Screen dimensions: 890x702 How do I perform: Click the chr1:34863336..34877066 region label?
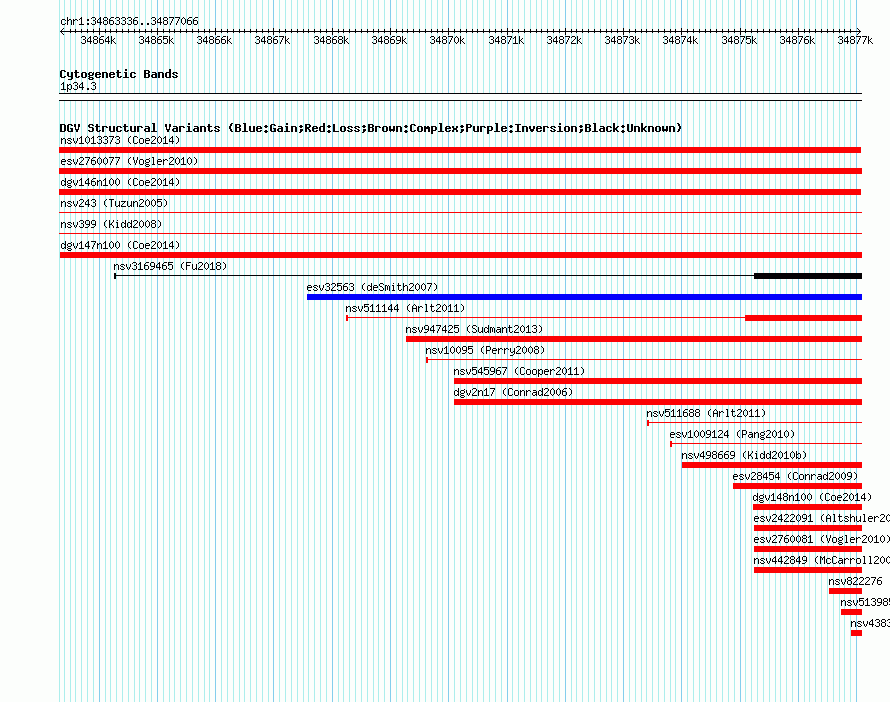[129, 21]
